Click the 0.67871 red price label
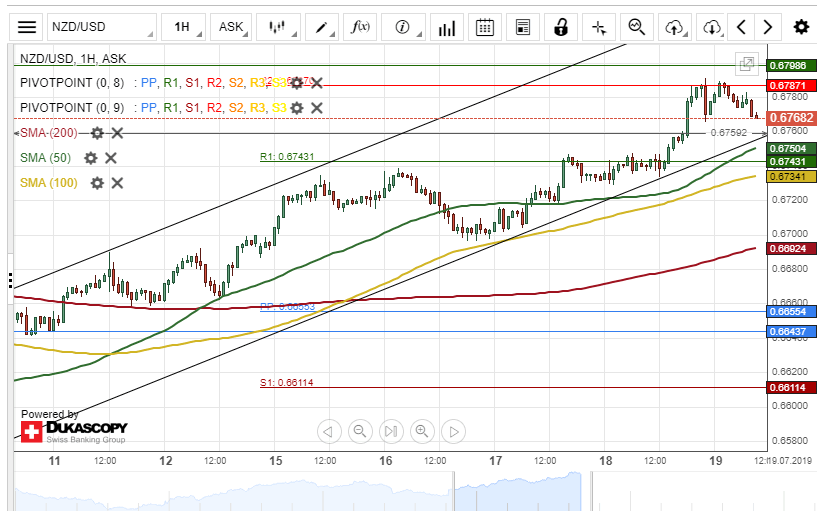This screenshot has width=821, height=515. (791, 85)
